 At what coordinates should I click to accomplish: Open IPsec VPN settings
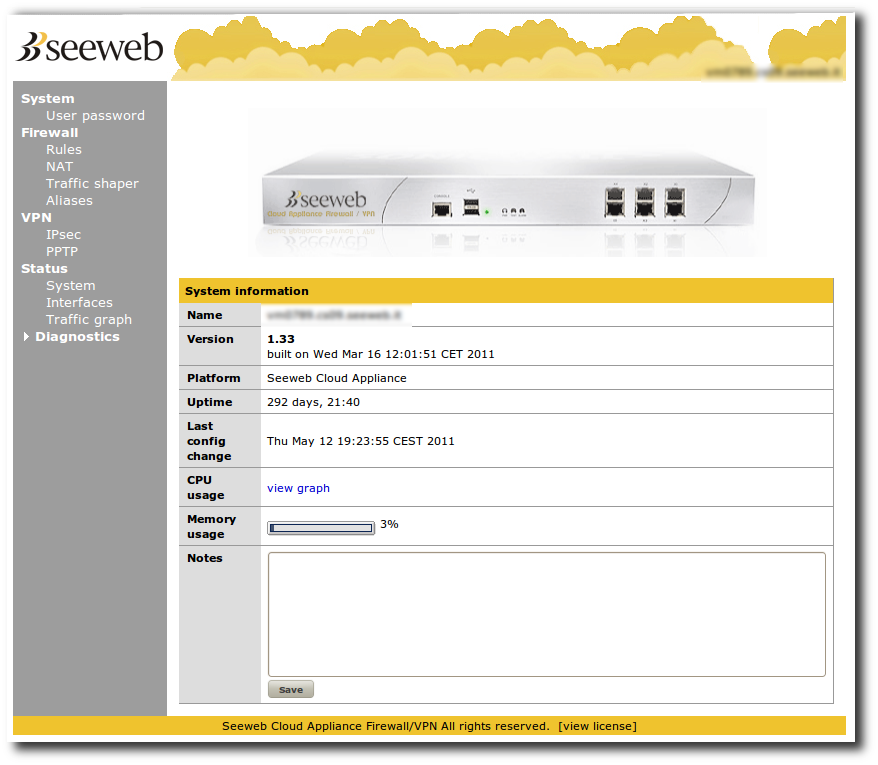(63, 235)
